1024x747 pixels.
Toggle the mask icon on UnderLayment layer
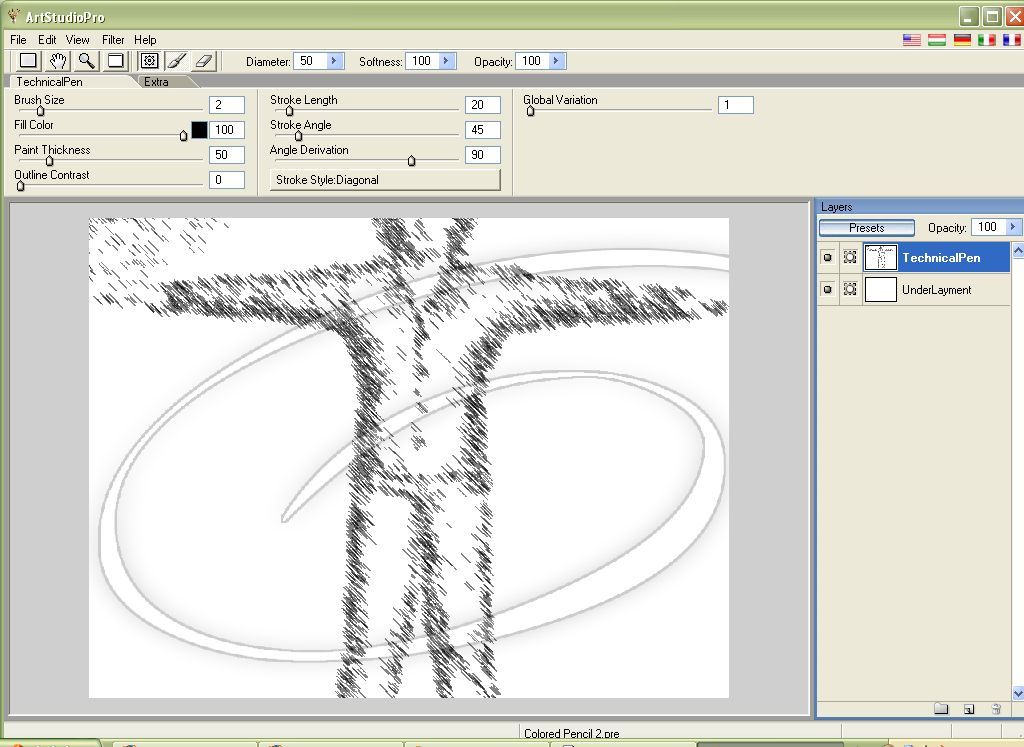tap(850, 290)
